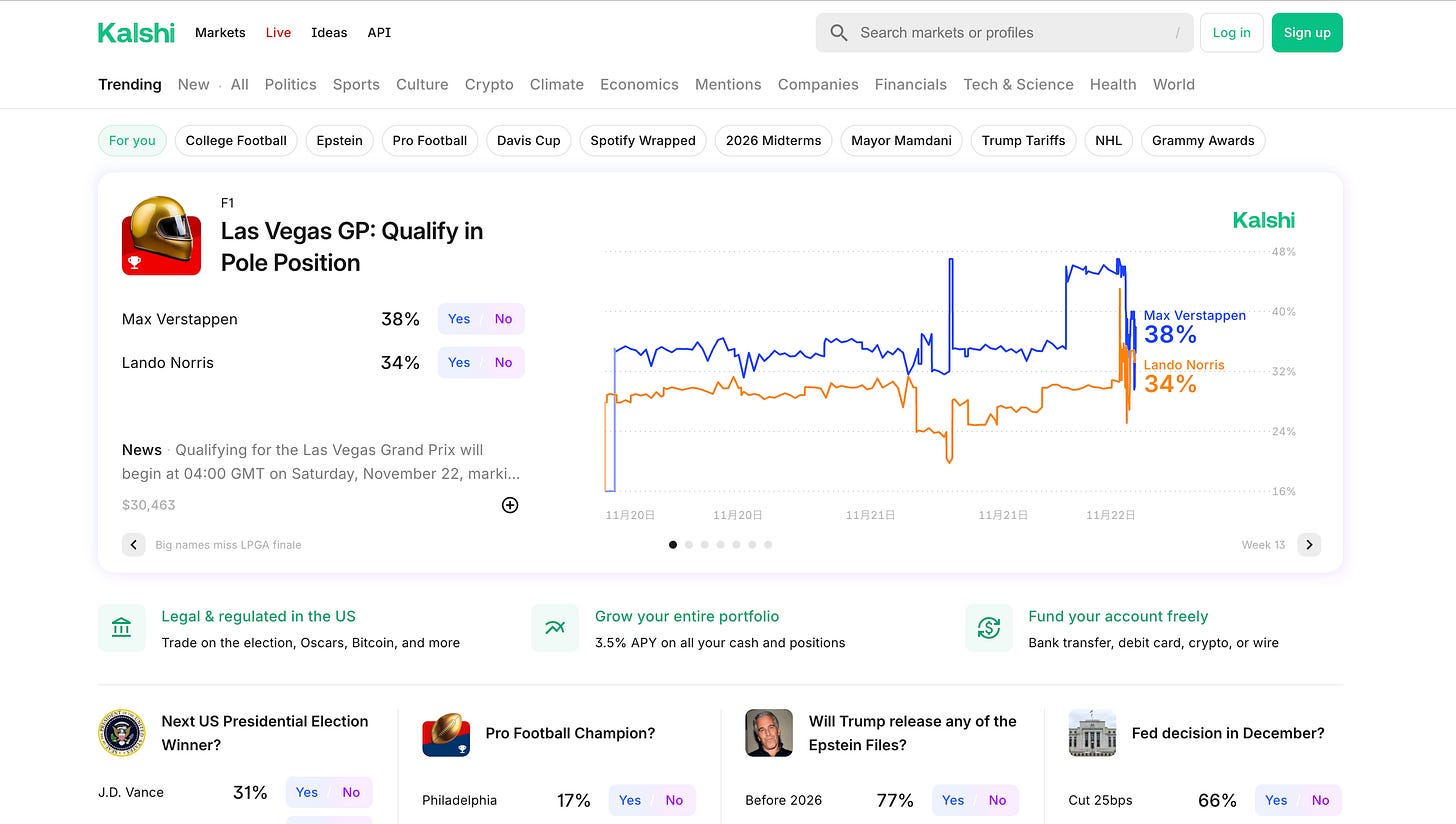Screen dimensions: 1456x824
Task: Click Yes for Philadelphia
Action: tap(630, 800)
